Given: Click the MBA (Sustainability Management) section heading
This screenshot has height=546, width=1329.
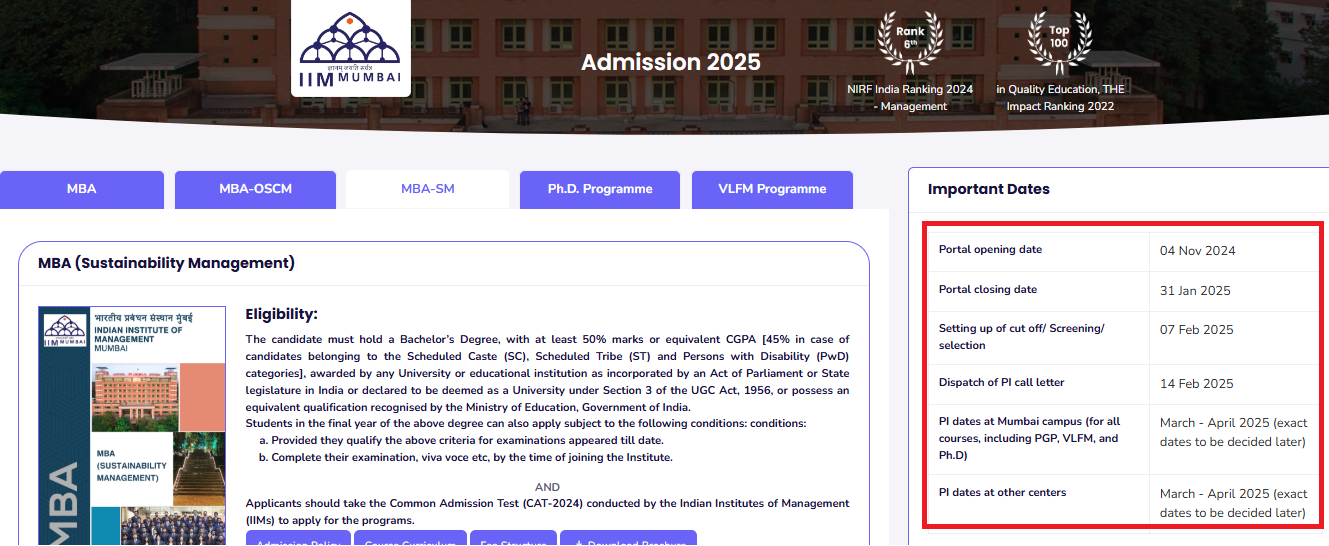Looking at the screenshot, I should pyautogui.click(x=166, y=264).
